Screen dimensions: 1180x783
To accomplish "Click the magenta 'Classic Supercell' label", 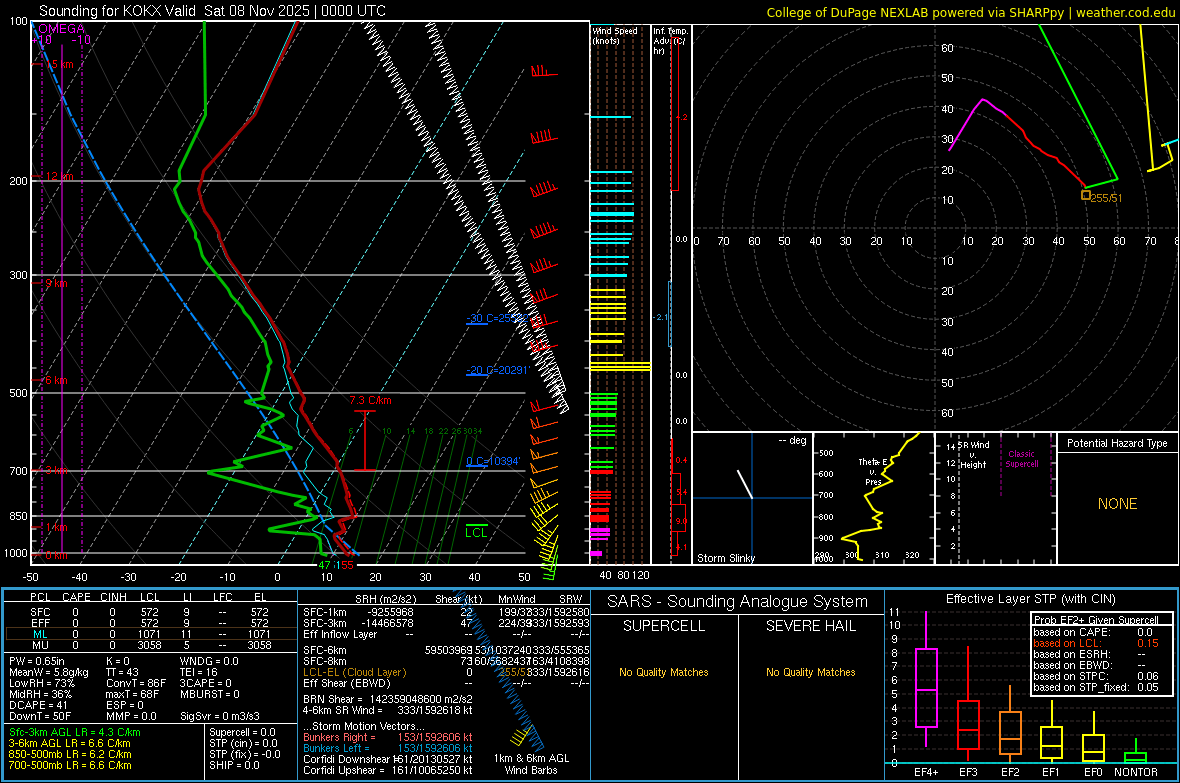I will (x=1021, y=459).
